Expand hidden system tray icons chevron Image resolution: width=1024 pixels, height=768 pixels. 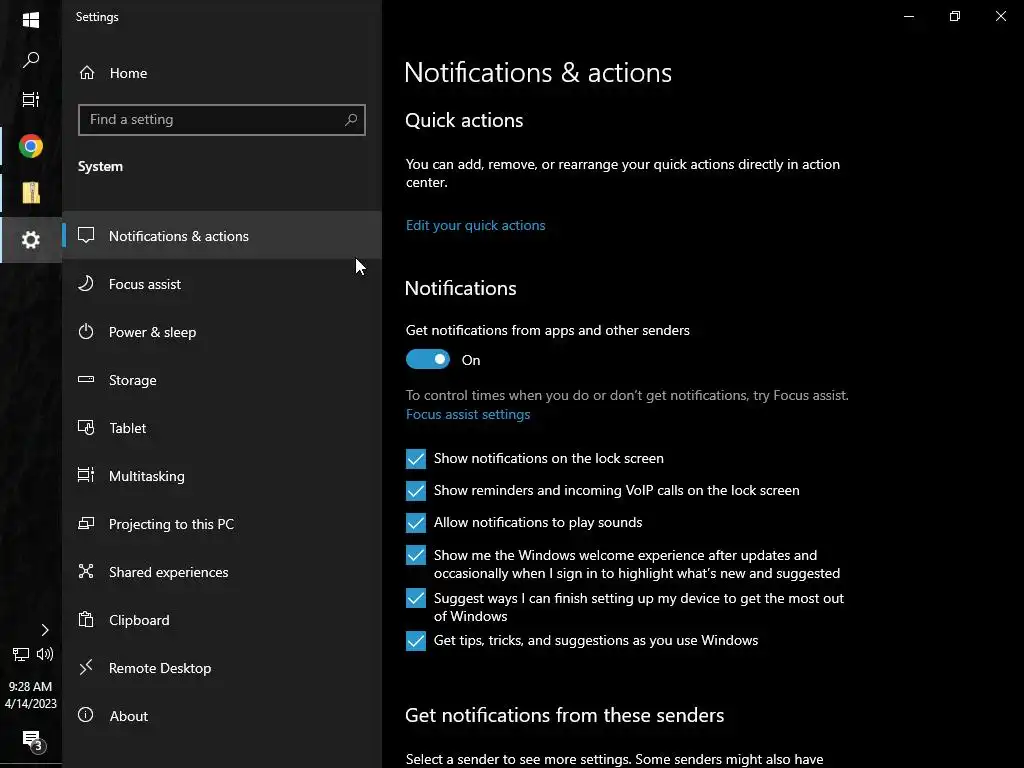[x=45, y=630]
